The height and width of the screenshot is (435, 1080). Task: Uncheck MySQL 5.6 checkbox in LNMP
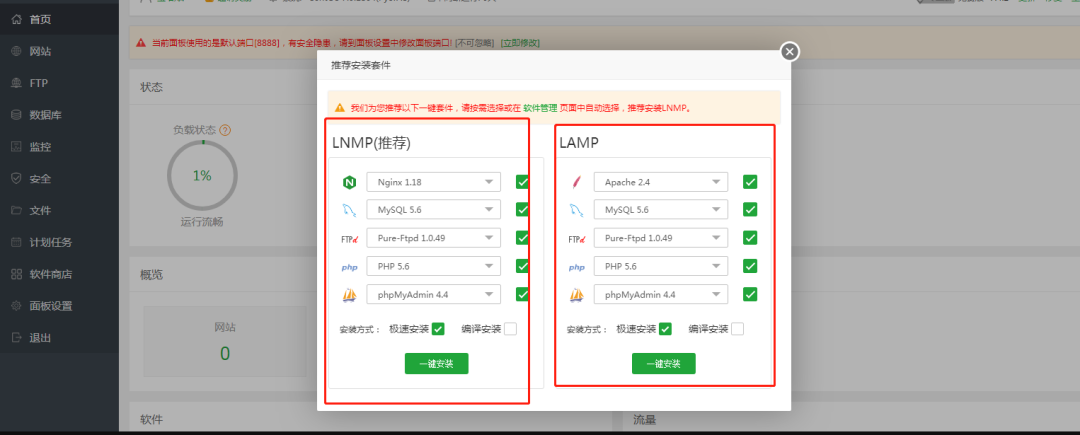point(522,209)
